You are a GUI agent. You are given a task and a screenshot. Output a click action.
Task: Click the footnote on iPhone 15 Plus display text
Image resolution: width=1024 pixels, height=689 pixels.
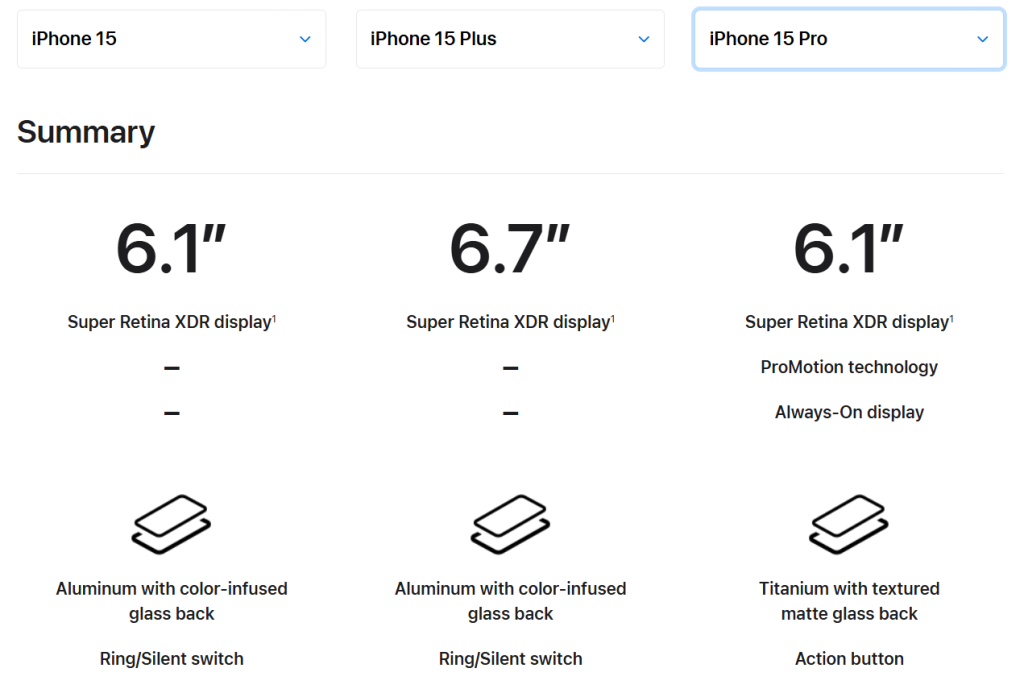click(612, 316)
